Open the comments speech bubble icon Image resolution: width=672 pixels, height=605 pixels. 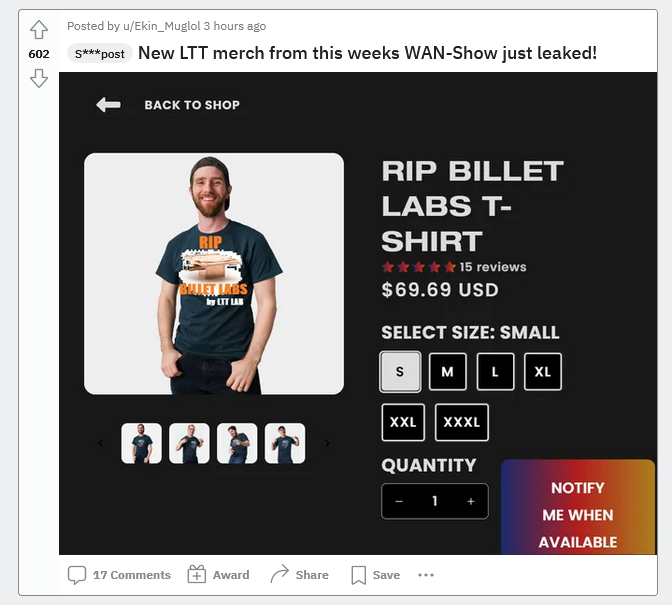(x=77, y=575)
